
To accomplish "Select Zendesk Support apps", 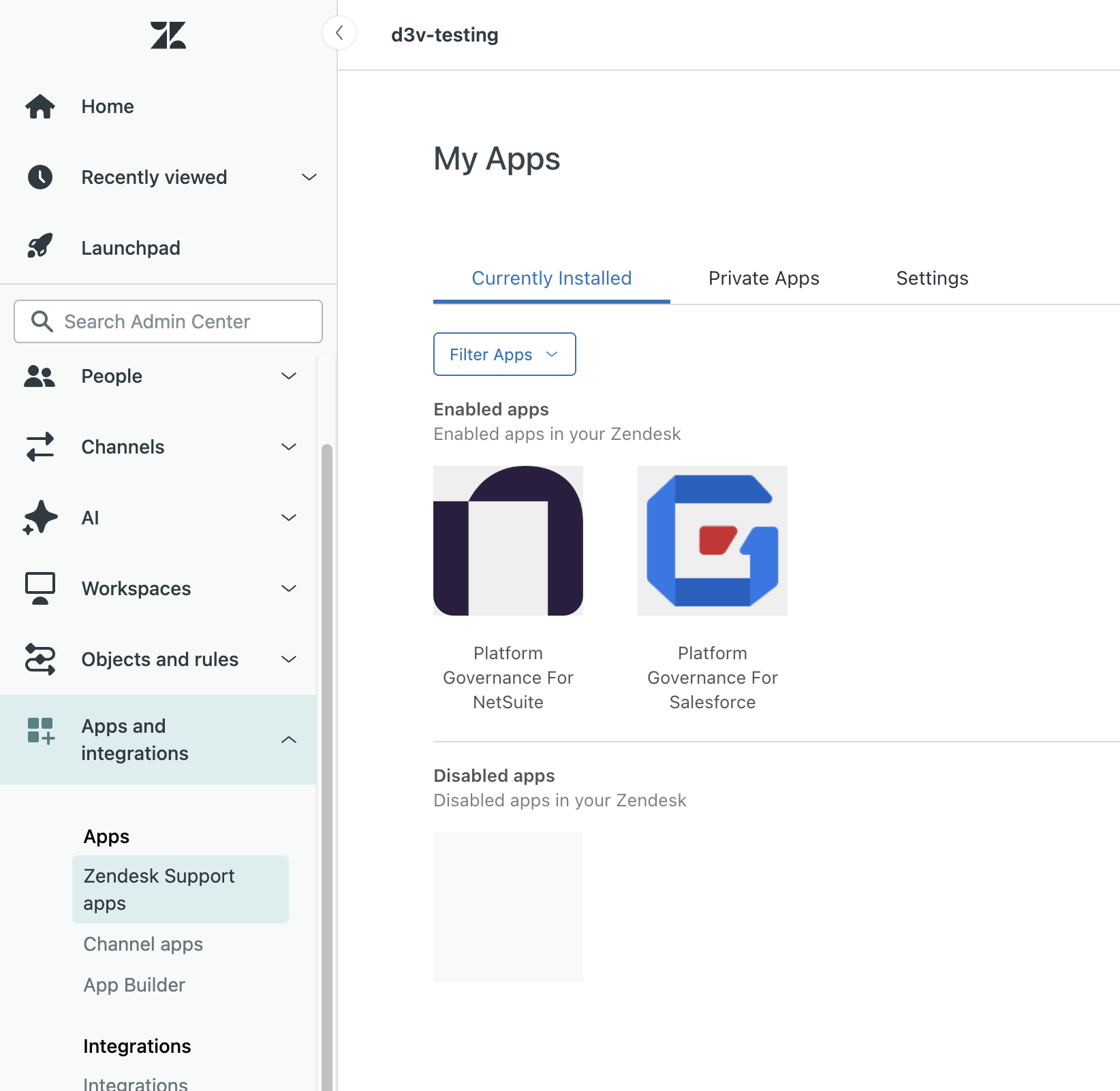I will 159,889.
